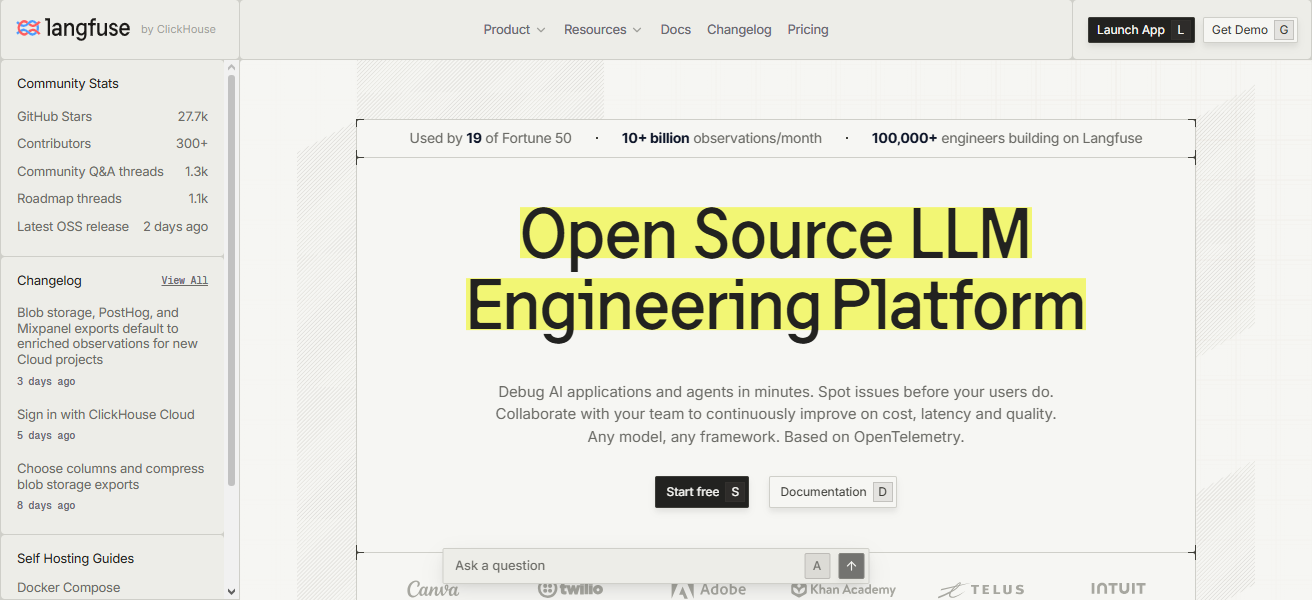
Task: Open View All changelog link
Action: coord(185,281)
